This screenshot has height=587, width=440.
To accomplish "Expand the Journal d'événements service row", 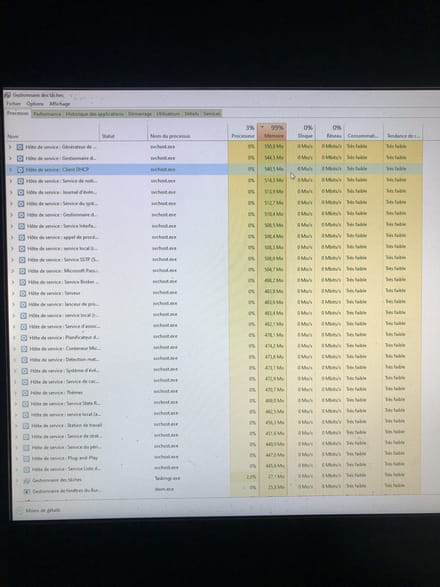I will [11, 192].
